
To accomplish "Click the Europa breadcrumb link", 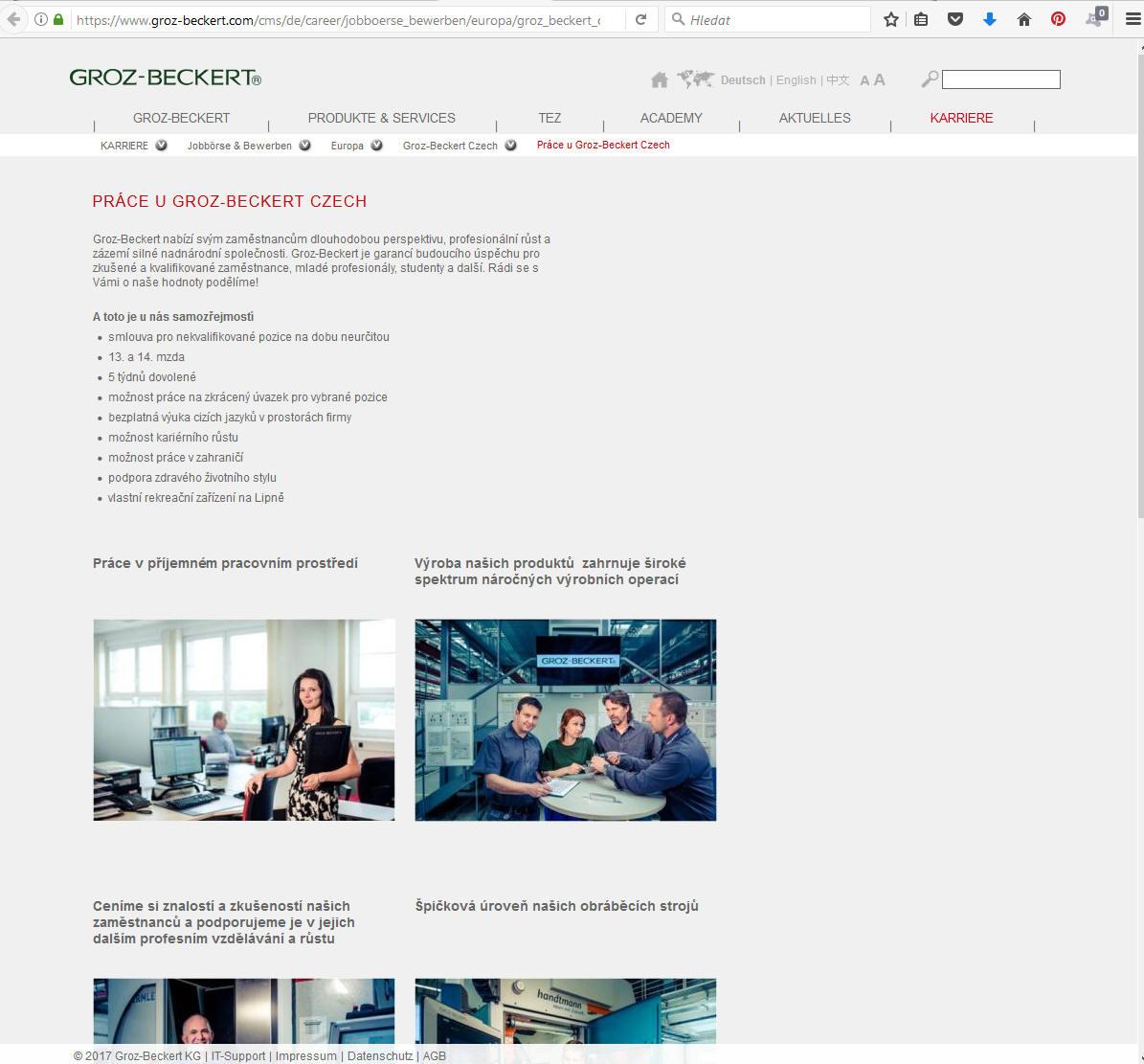I will (x=348, y=146).
